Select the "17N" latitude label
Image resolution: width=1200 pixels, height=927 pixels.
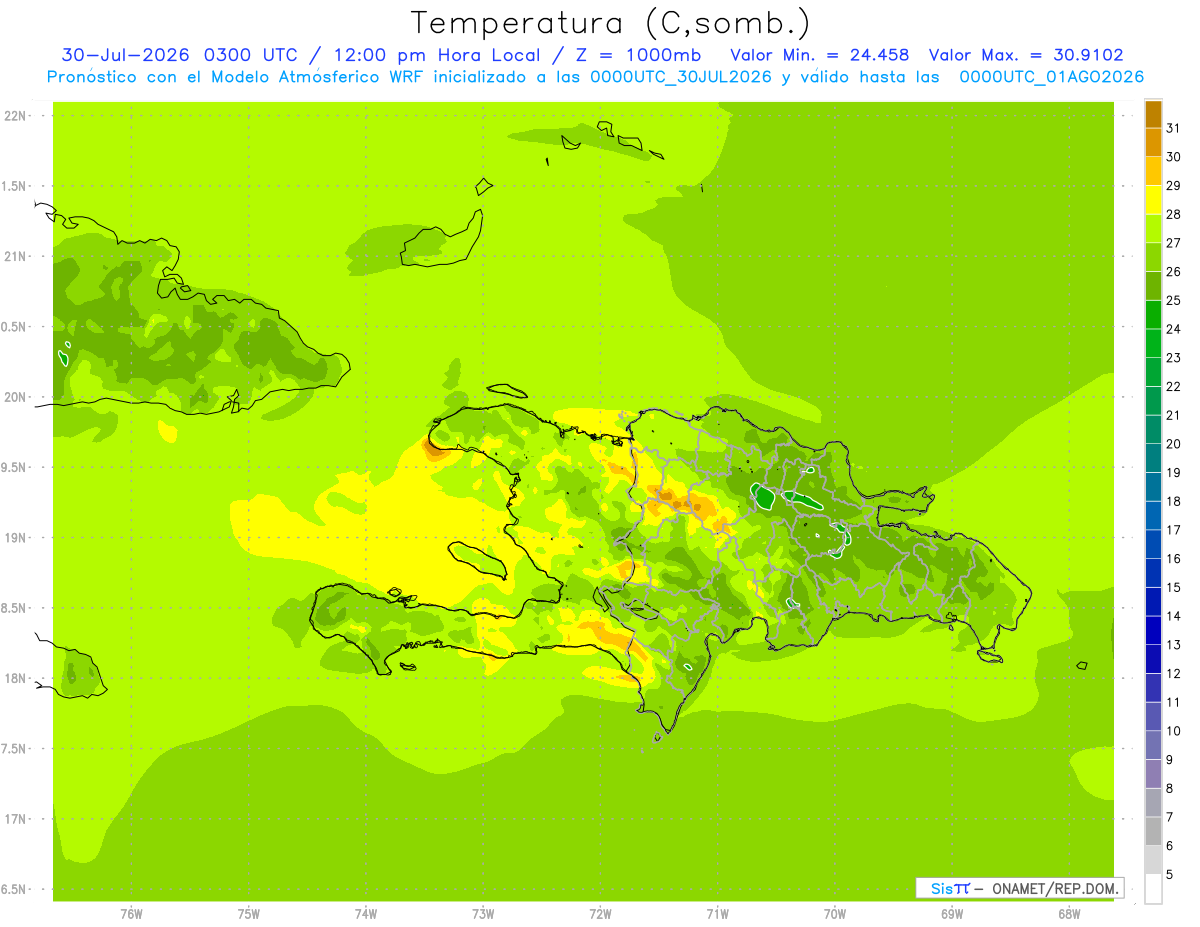17,819
